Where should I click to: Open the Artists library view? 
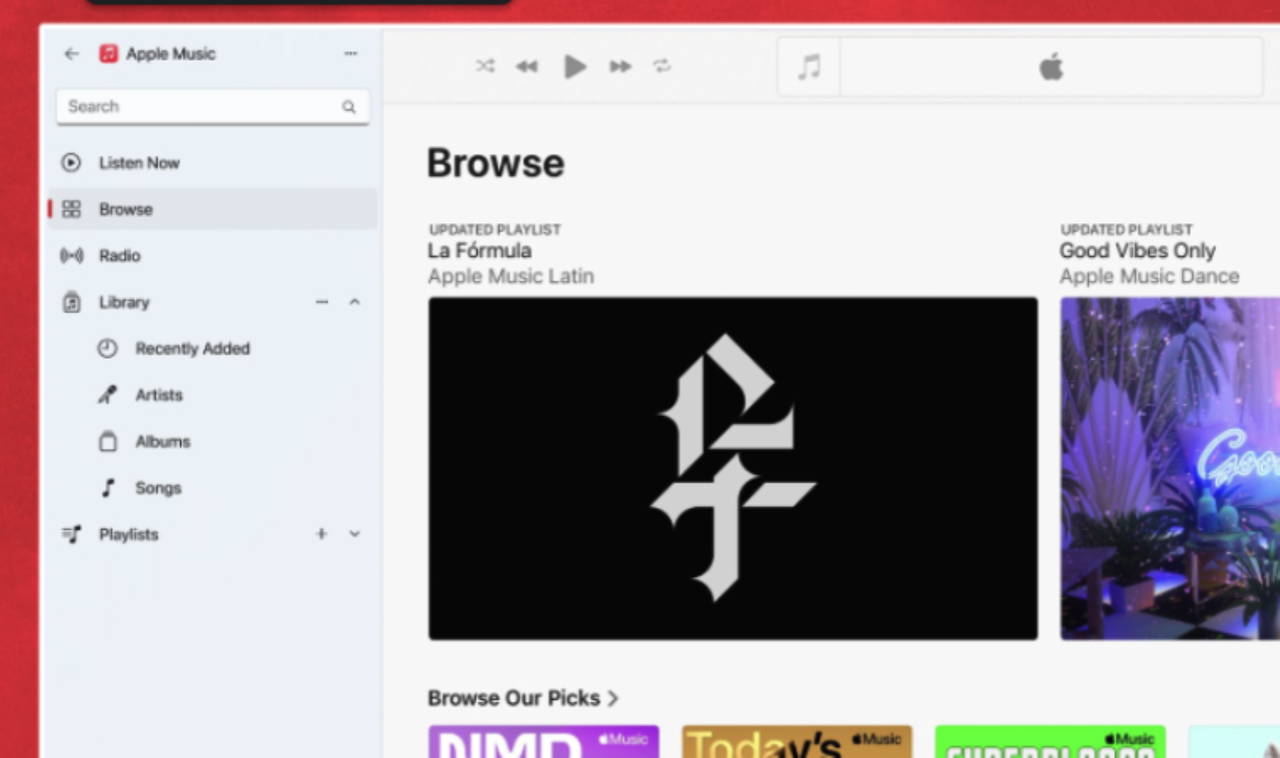click(158, 395)
